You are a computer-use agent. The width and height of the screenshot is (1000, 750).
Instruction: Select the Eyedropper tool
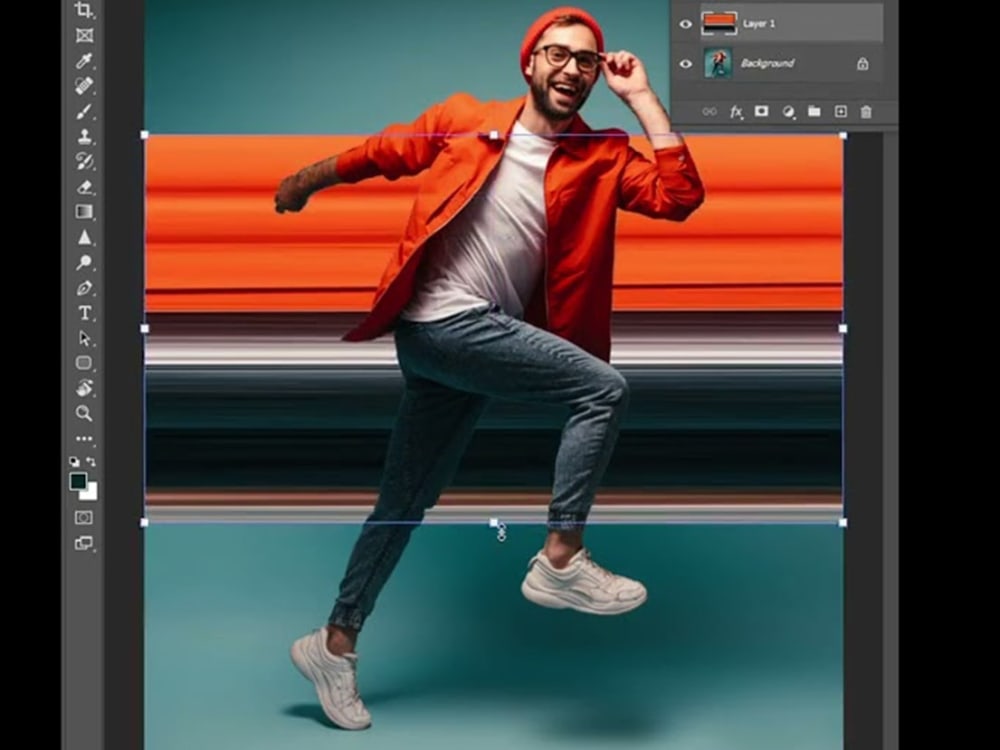[85, 60]
